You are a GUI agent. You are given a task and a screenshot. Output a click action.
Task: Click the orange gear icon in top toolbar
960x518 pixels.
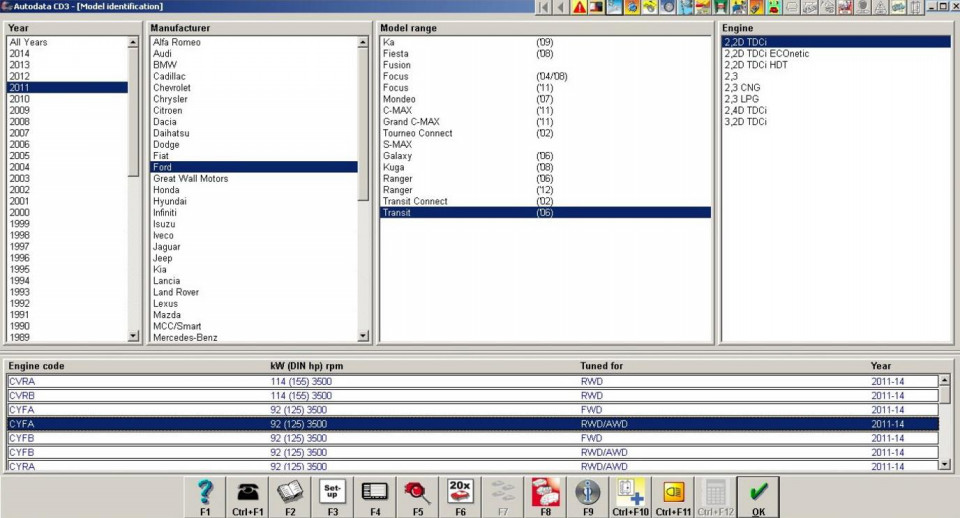click(632, 7)
